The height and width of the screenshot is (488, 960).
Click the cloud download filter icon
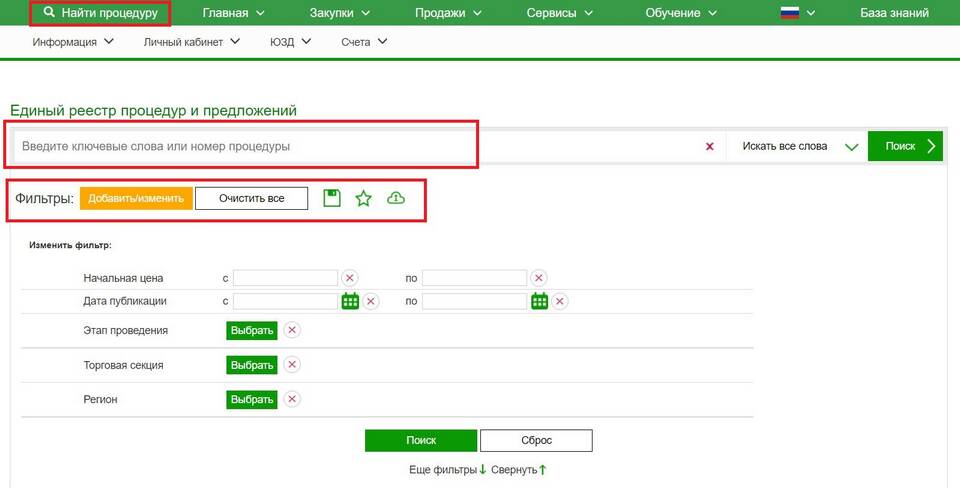click(396, 198)
